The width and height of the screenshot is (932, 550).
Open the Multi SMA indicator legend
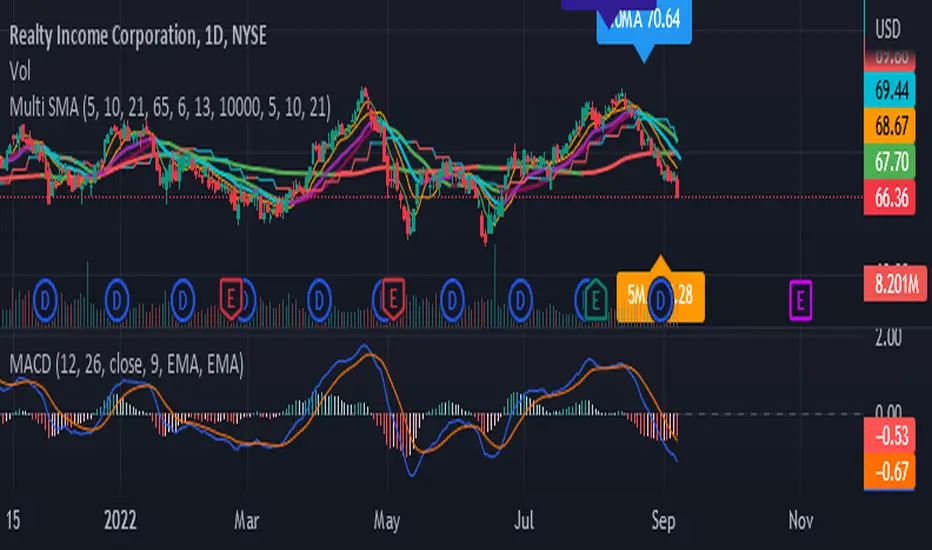coord(170,108)
